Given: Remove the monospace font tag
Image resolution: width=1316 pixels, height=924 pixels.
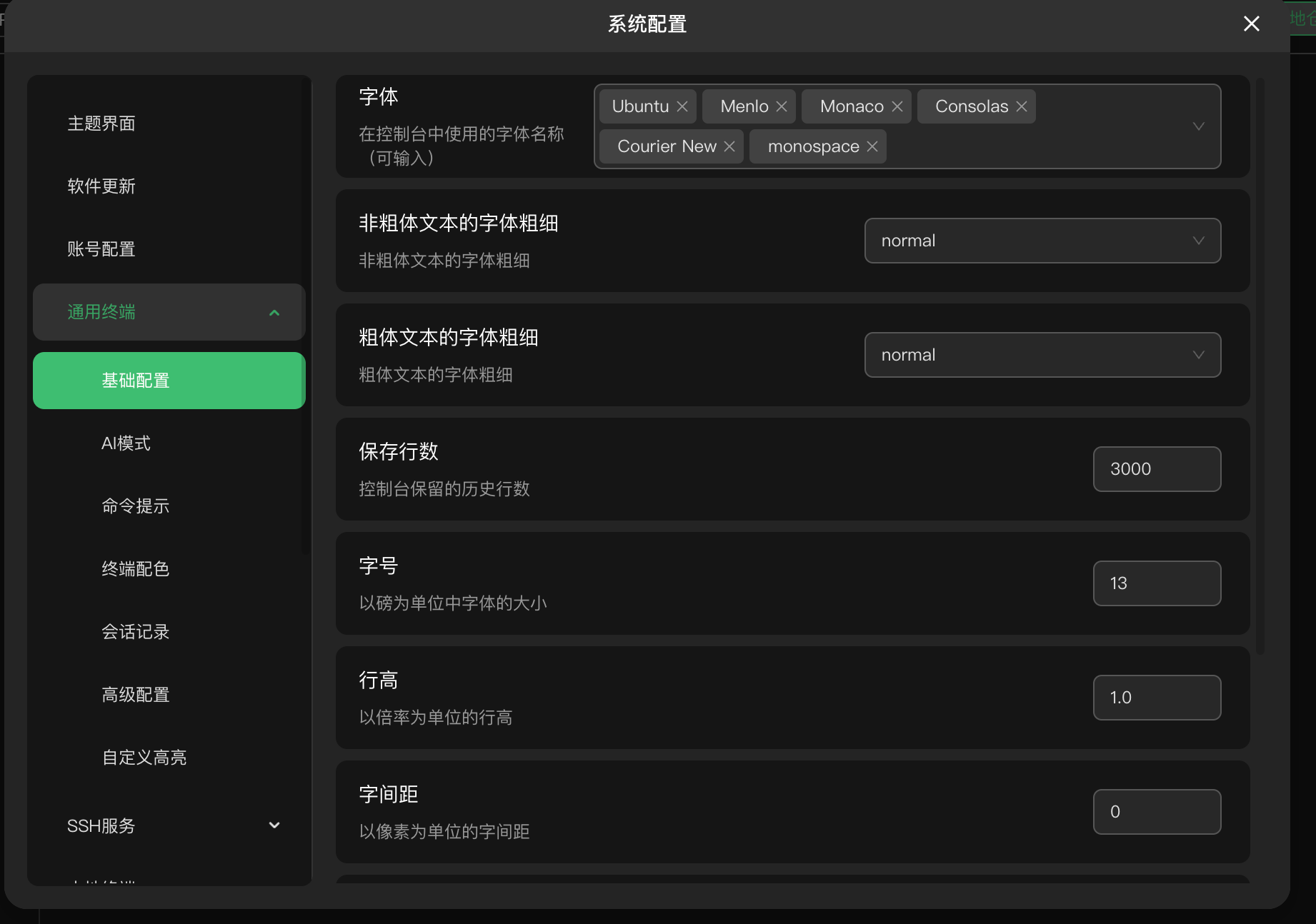Looking at the screenshot, I should point(872,146).
